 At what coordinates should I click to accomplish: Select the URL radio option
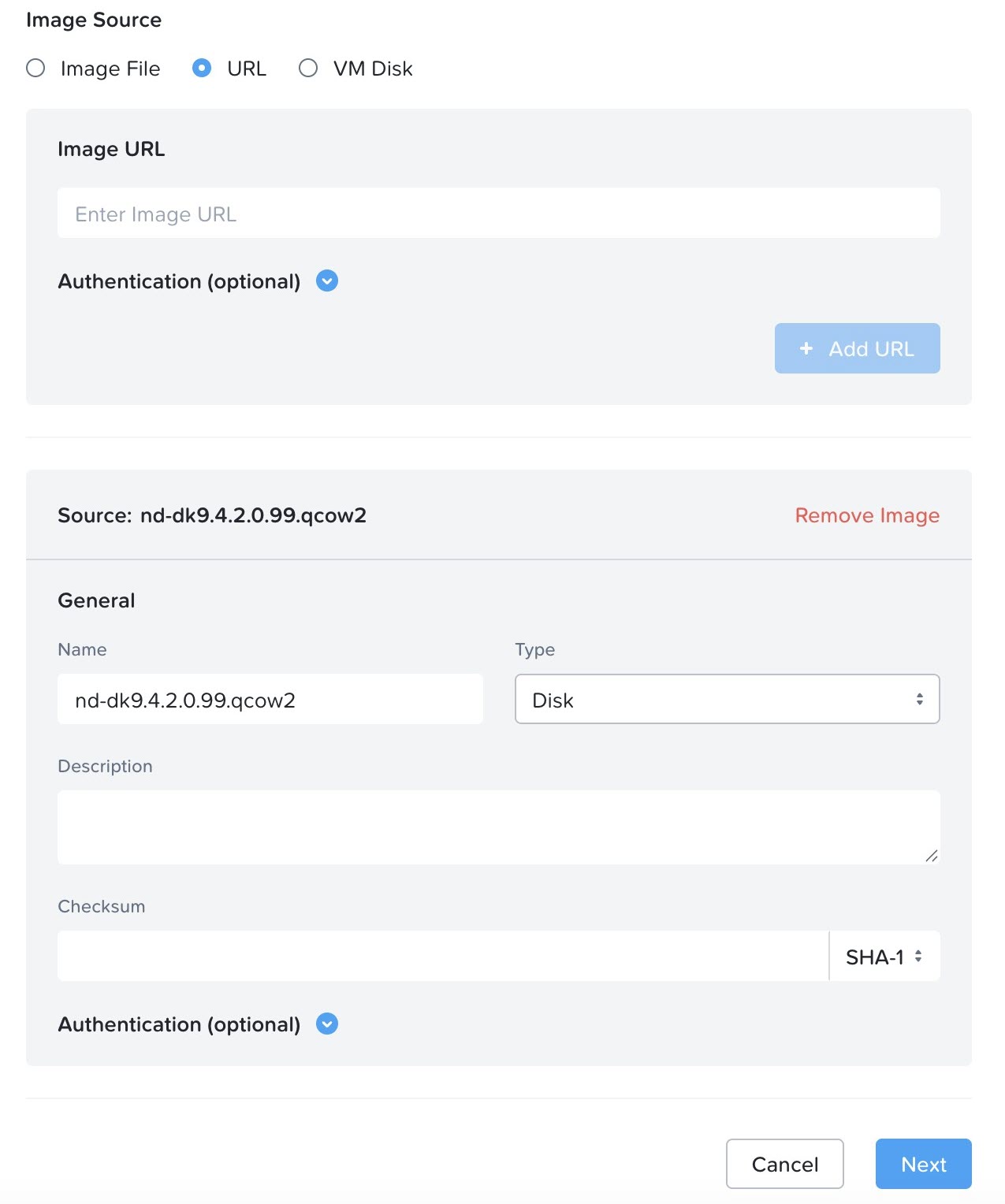pos(202,69)
